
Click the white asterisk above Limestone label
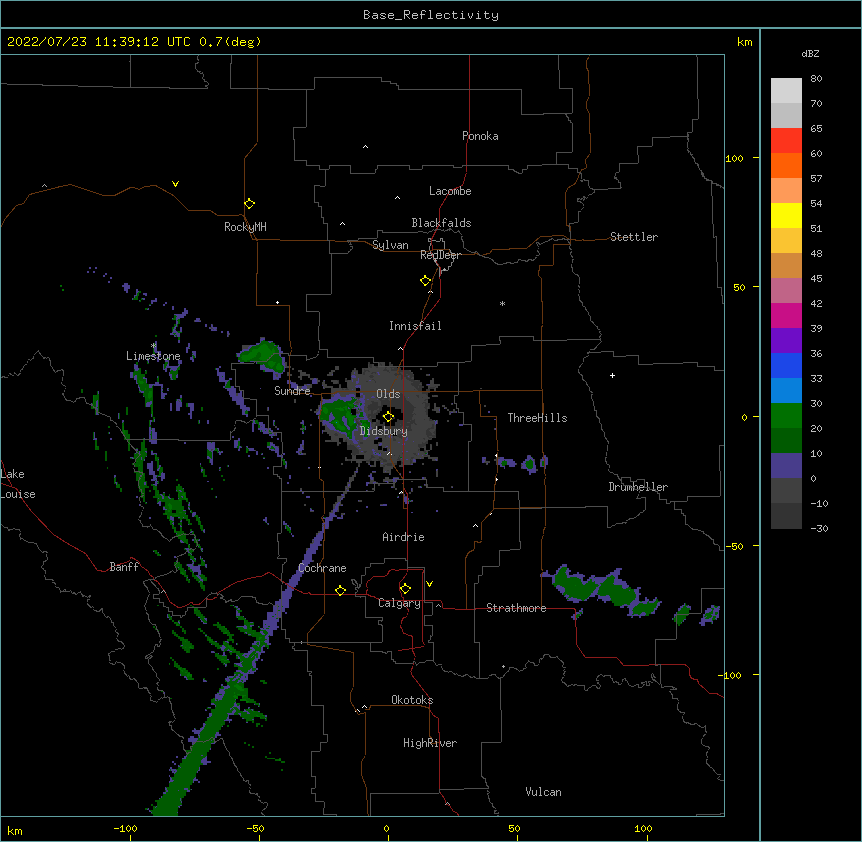[154, 346]
